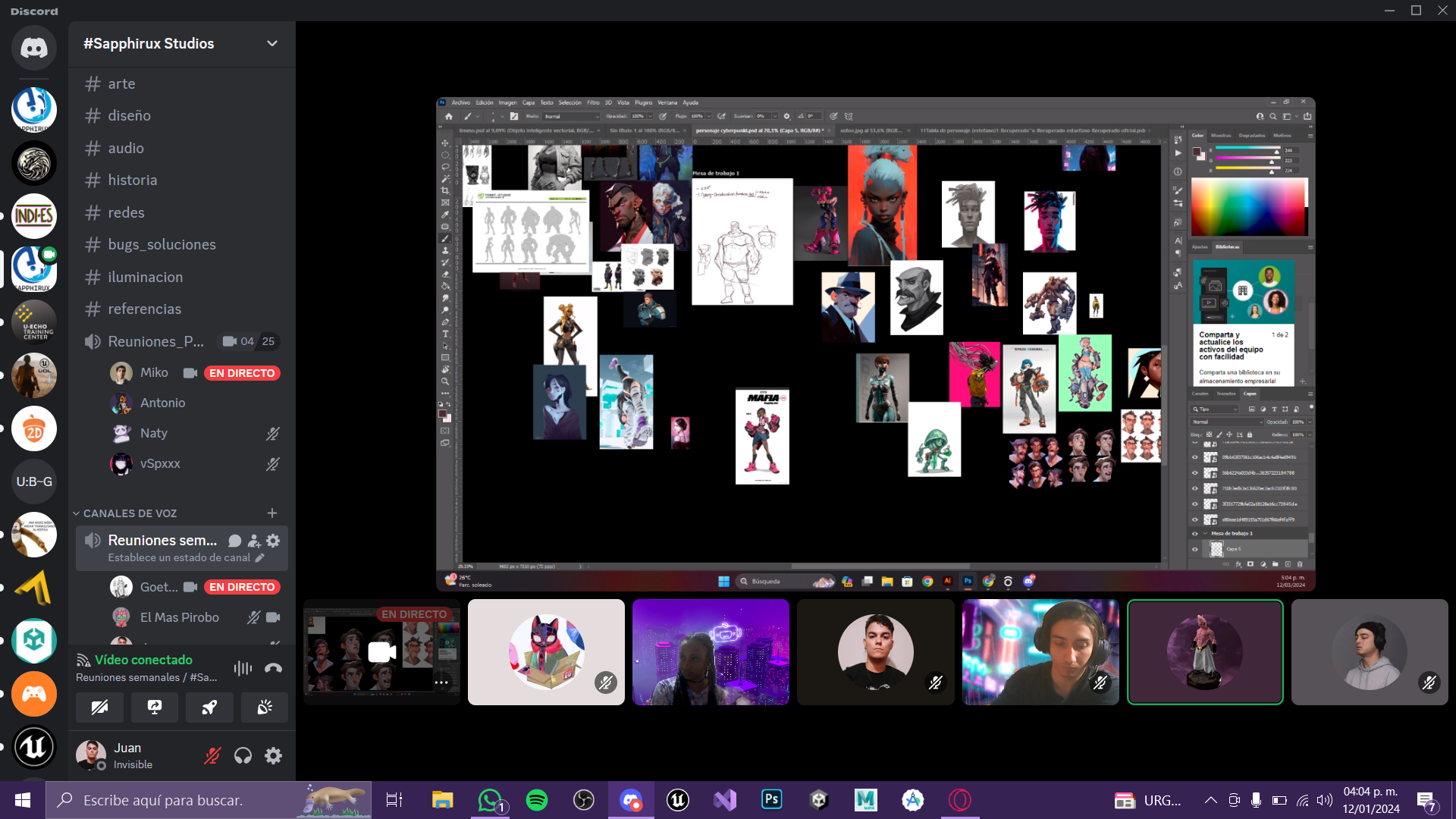
Task: Select the Canales tab in streamed Photoshop
Action: (x=1200, y=394)
